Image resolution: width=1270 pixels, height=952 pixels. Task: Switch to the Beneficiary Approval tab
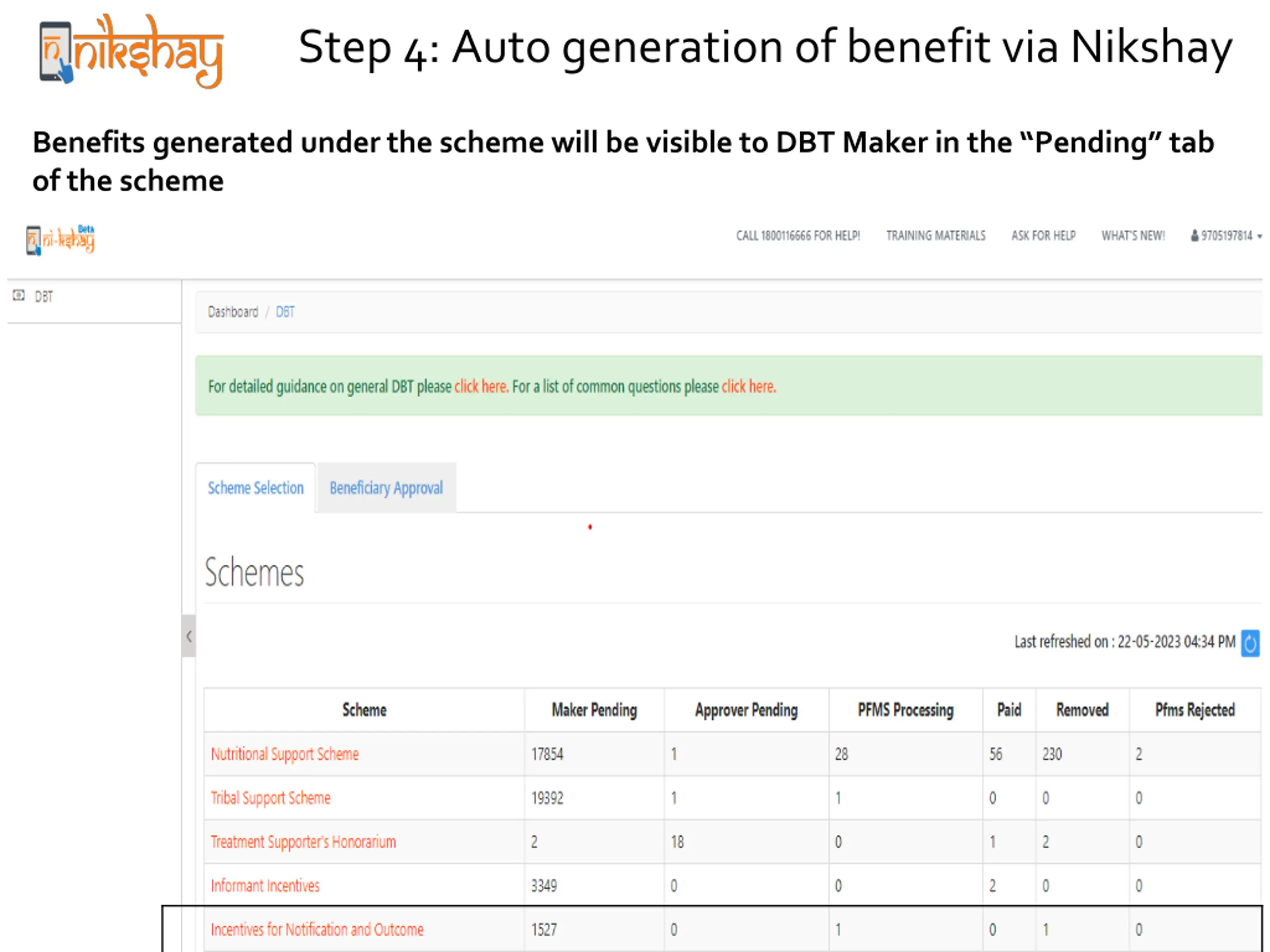tap(386, 488)
